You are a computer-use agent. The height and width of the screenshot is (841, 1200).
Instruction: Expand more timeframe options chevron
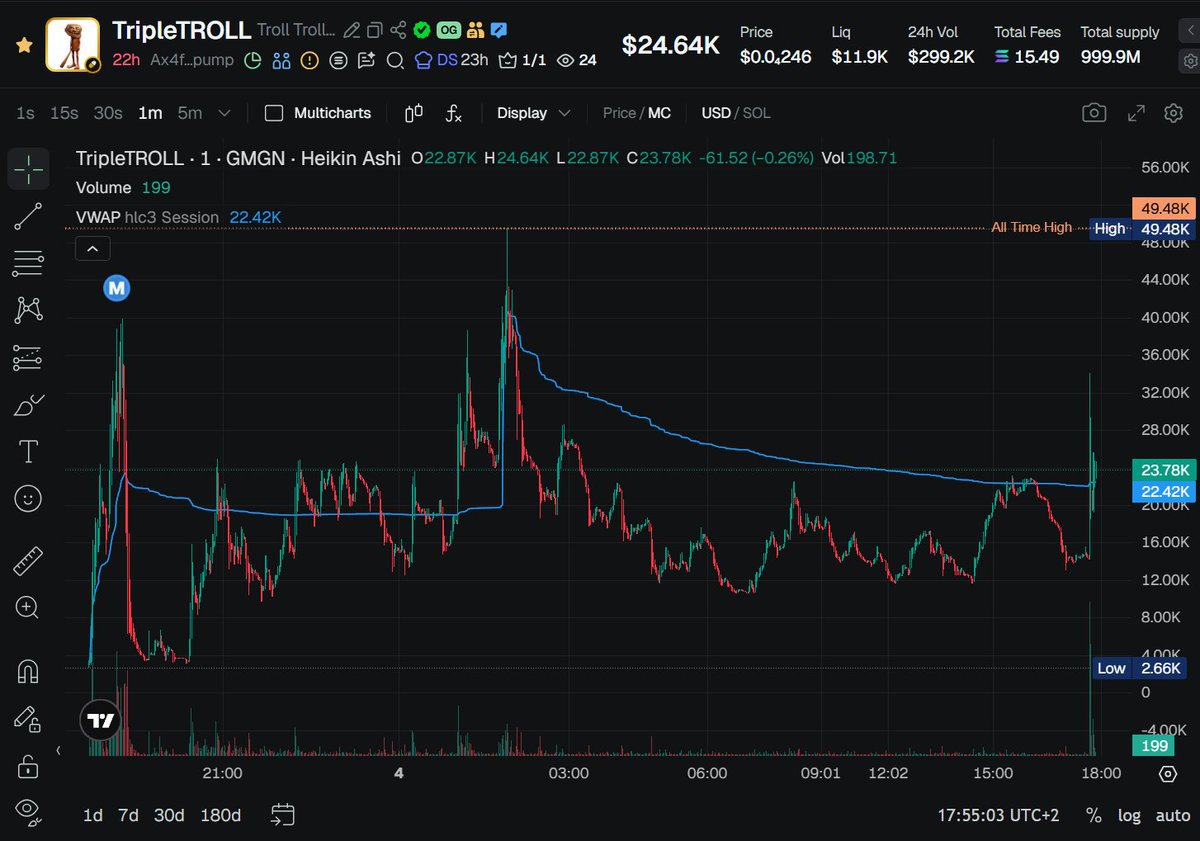coord(224,113)
